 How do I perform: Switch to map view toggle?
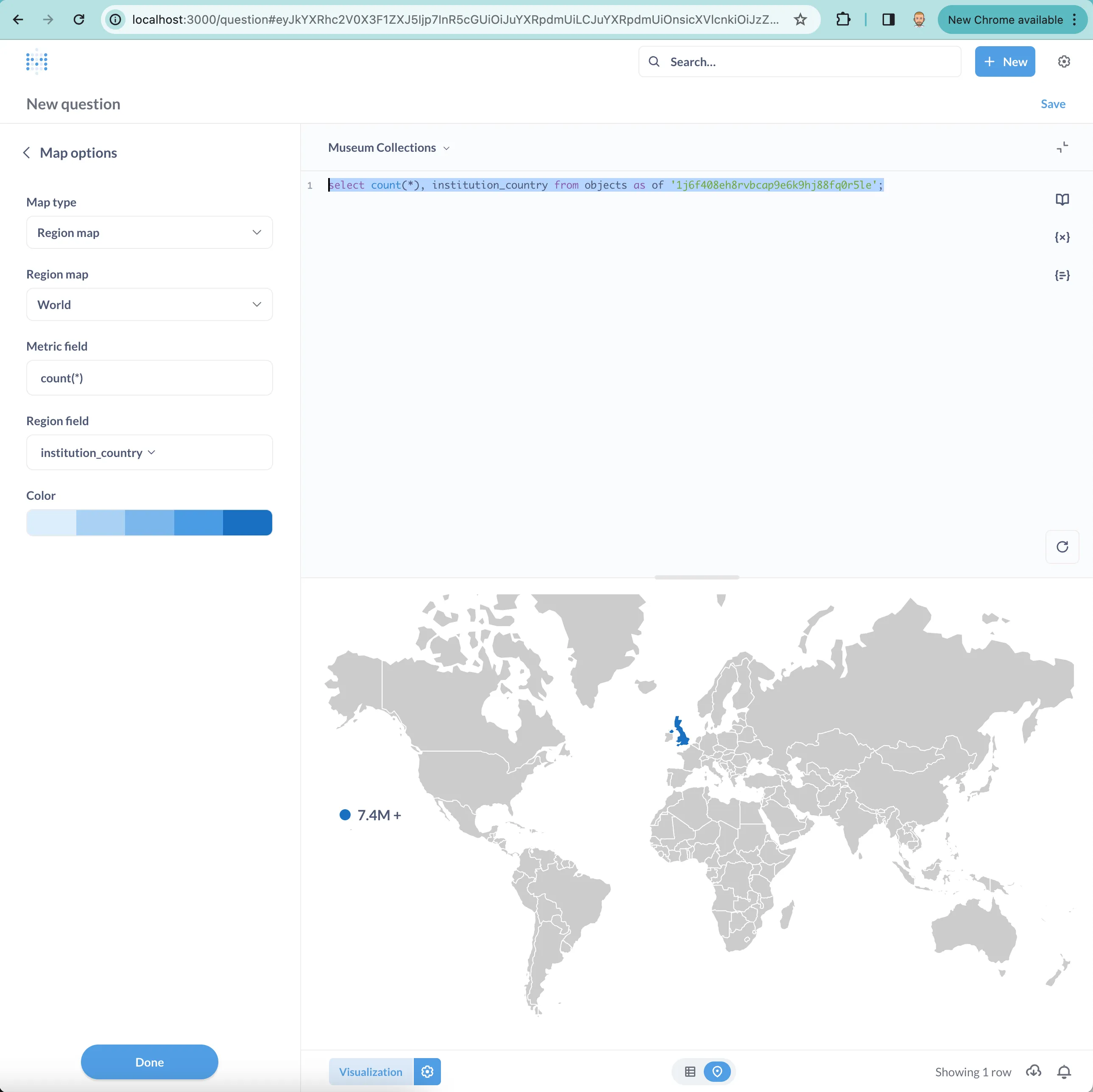[x=717, y=1072]
